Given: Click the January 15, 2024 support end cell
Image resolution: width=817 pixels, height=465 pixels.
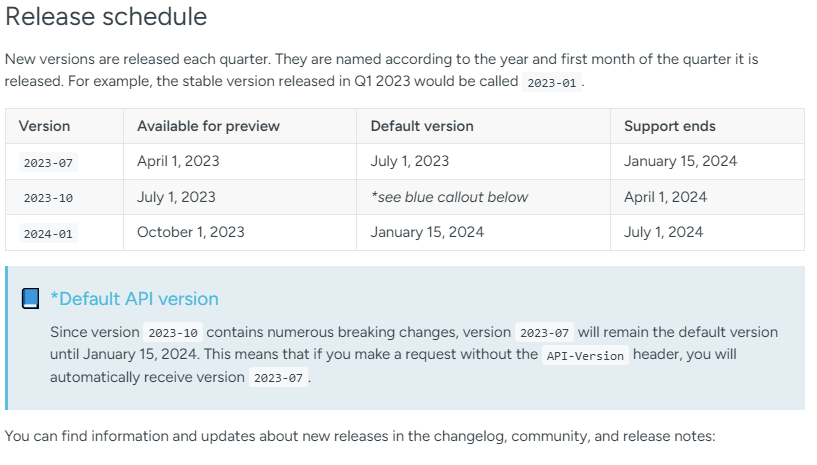Looking at the screenshot, I should coord(680,161).
